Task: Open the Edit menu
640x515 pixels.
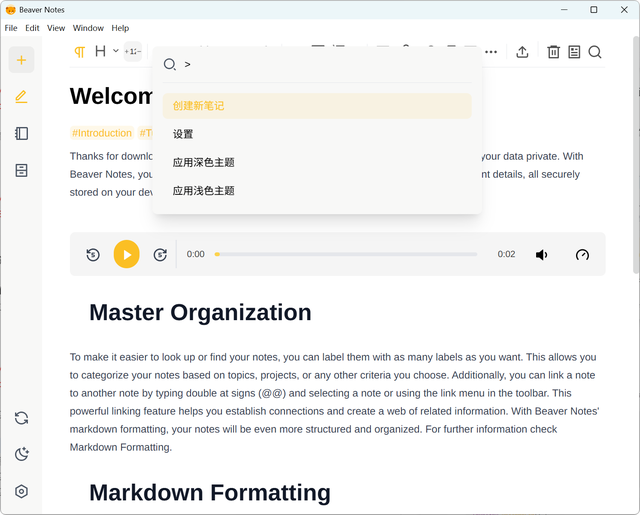Action: (32, 28)
